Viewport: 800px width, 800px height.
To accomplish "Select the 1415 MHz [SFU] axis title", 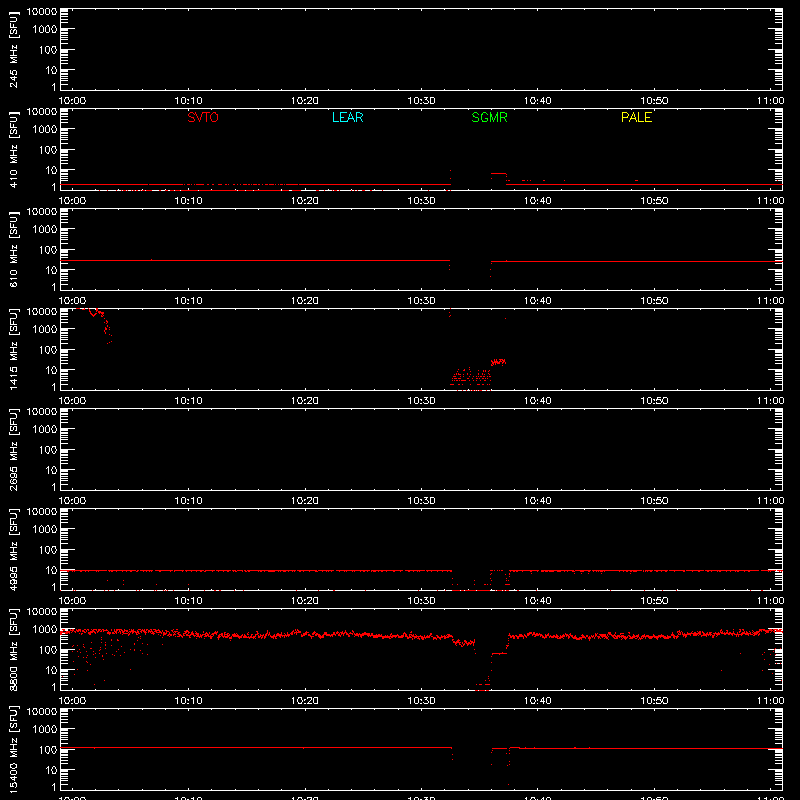I will point(13,349).
